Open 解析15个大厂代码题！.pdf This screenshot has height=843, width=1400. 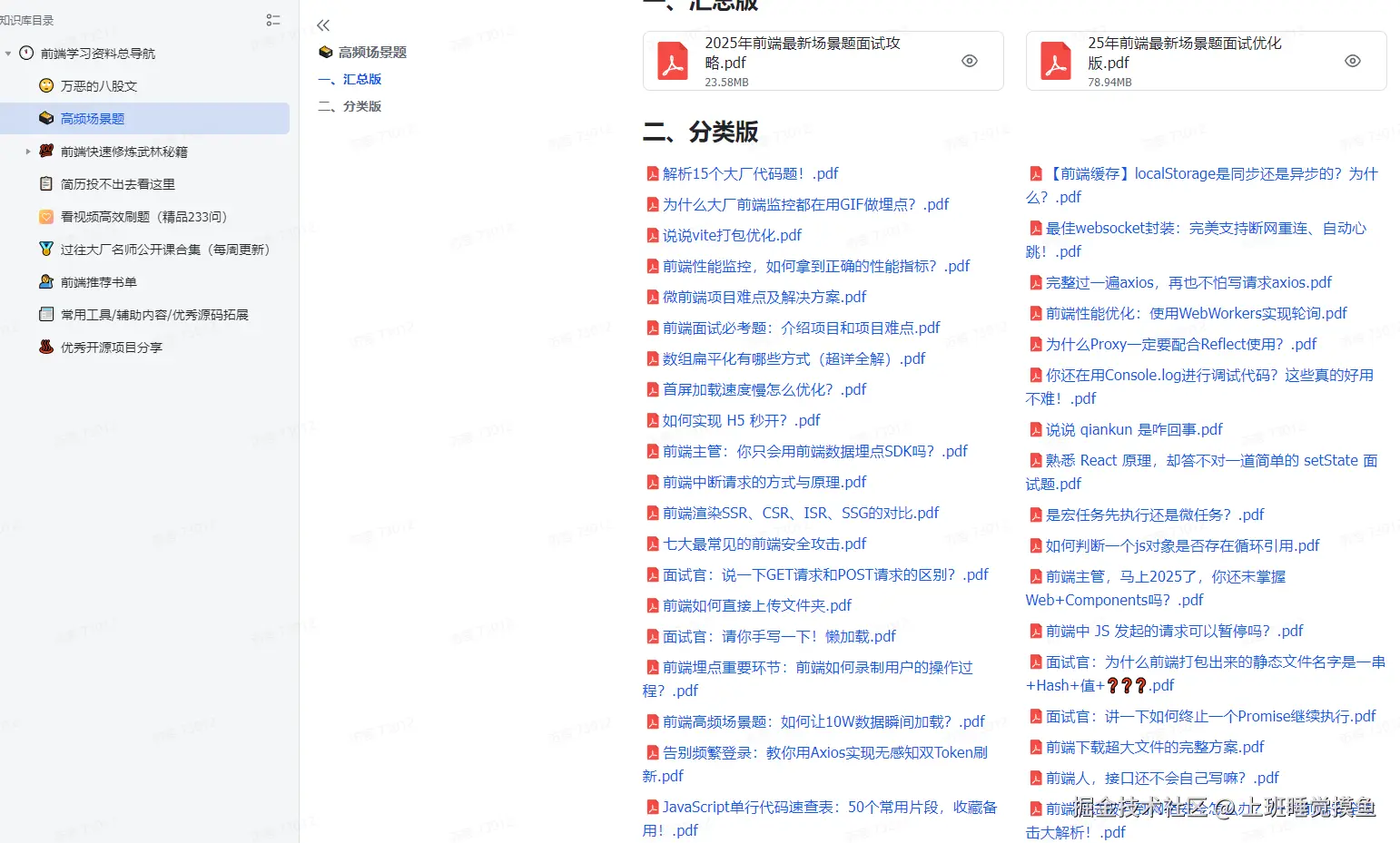click(750, 173)
